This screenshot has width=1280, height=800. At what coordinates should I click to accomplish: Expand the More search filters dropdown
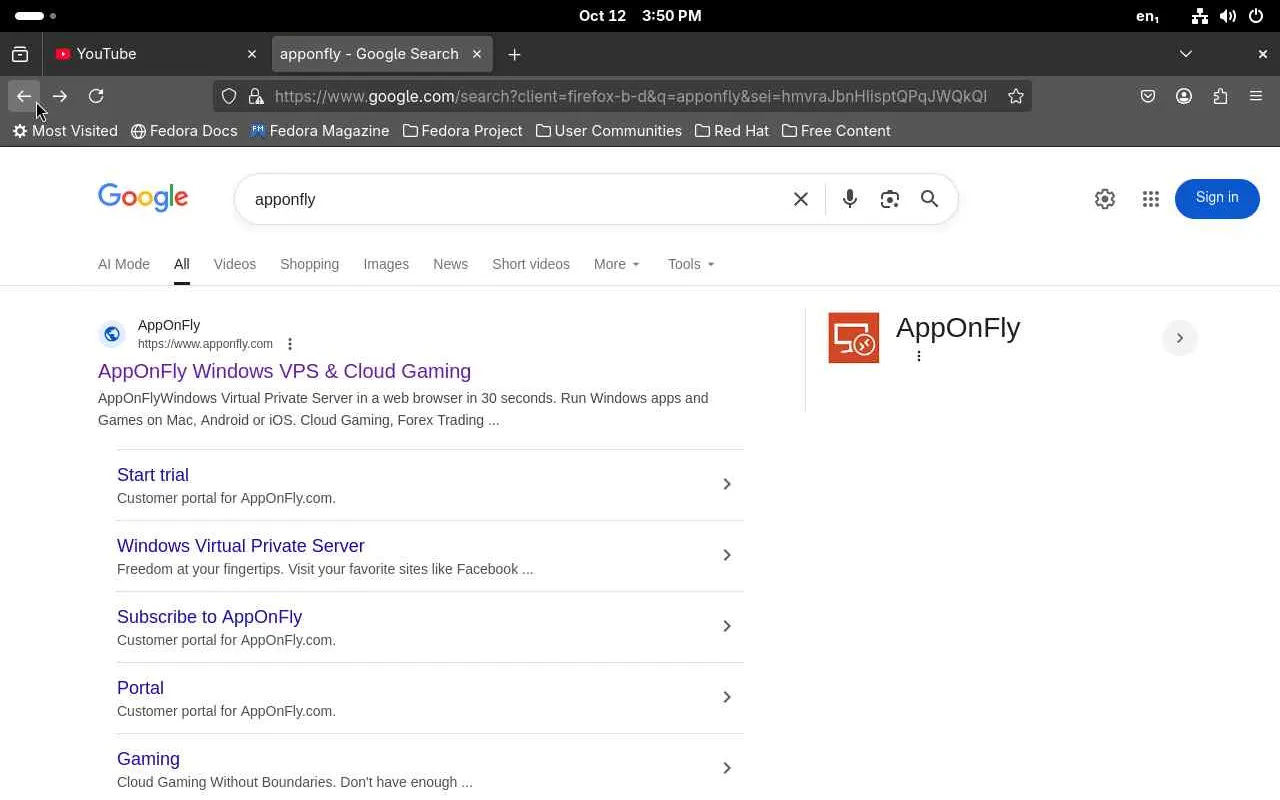[x=617, y=264]
